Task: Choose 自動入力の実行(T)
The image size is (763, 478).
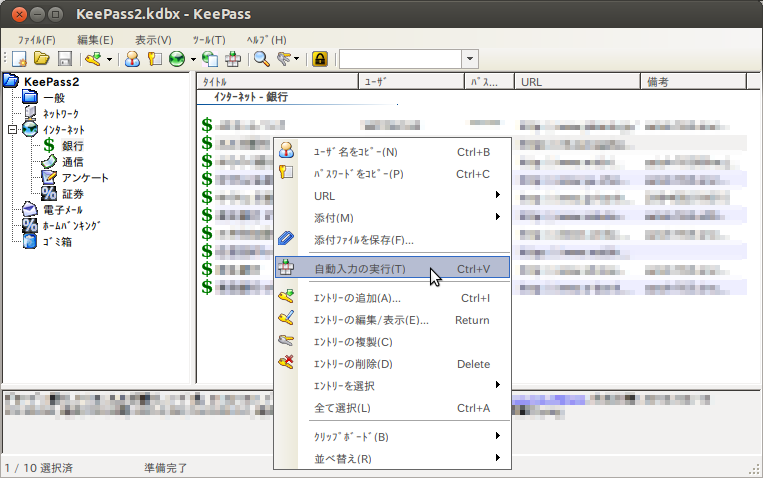Action: 392,268
